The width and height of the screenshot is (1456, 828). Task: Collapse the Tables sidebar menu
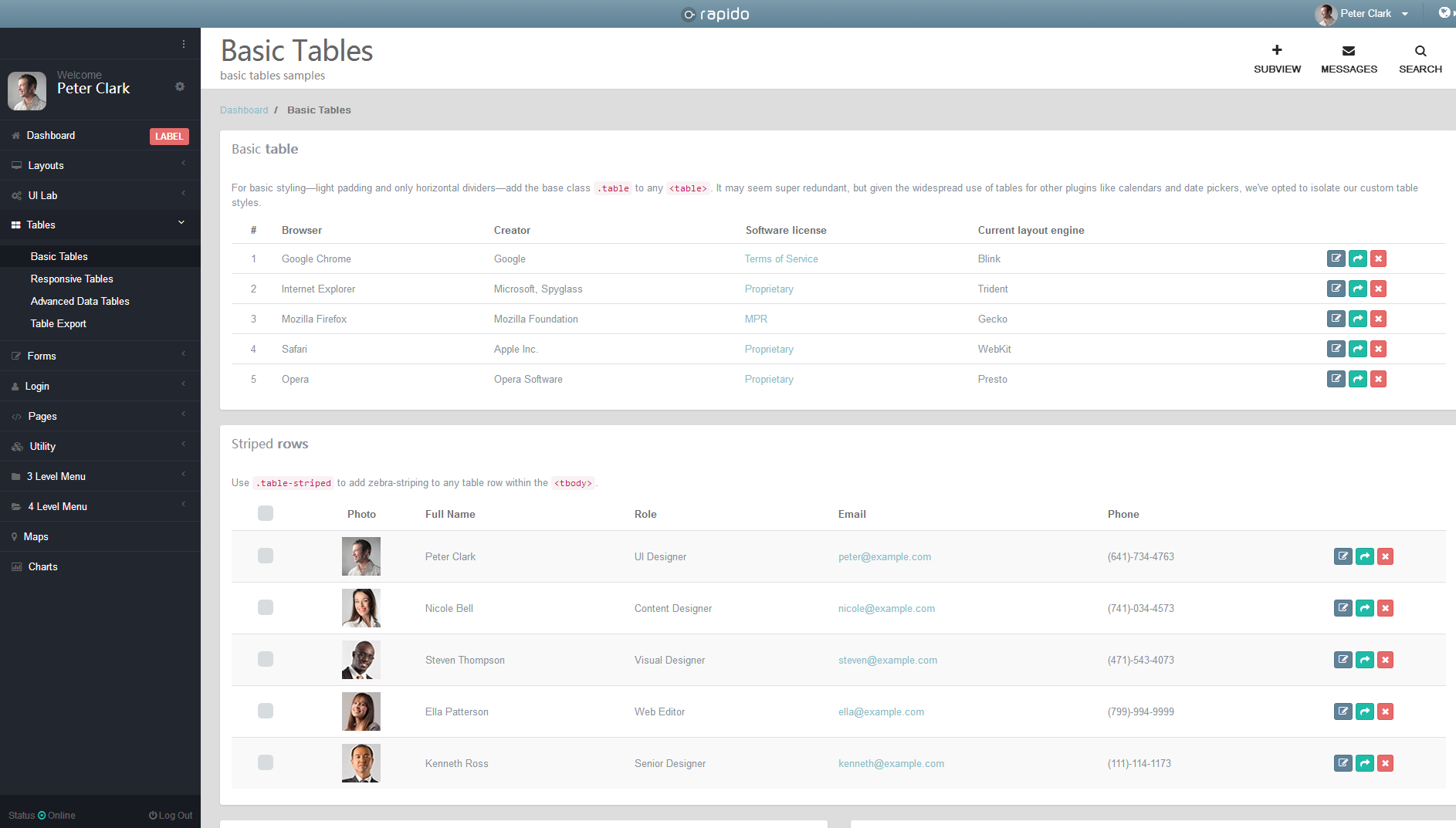[x=100, y=225]
